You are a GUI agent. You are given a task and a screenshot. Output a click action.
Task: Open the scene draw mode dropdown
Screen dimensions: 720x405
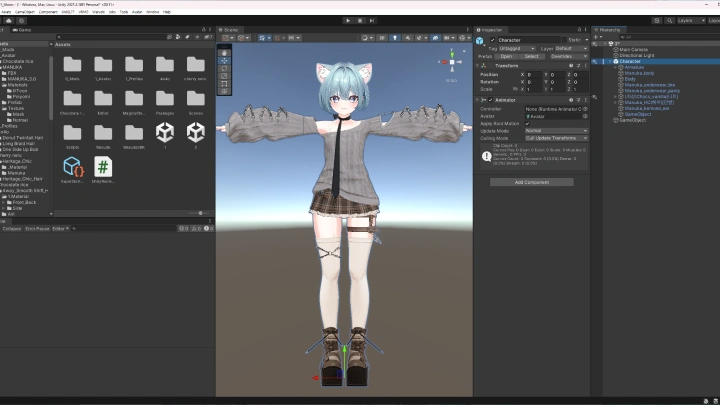coord(366,38)
